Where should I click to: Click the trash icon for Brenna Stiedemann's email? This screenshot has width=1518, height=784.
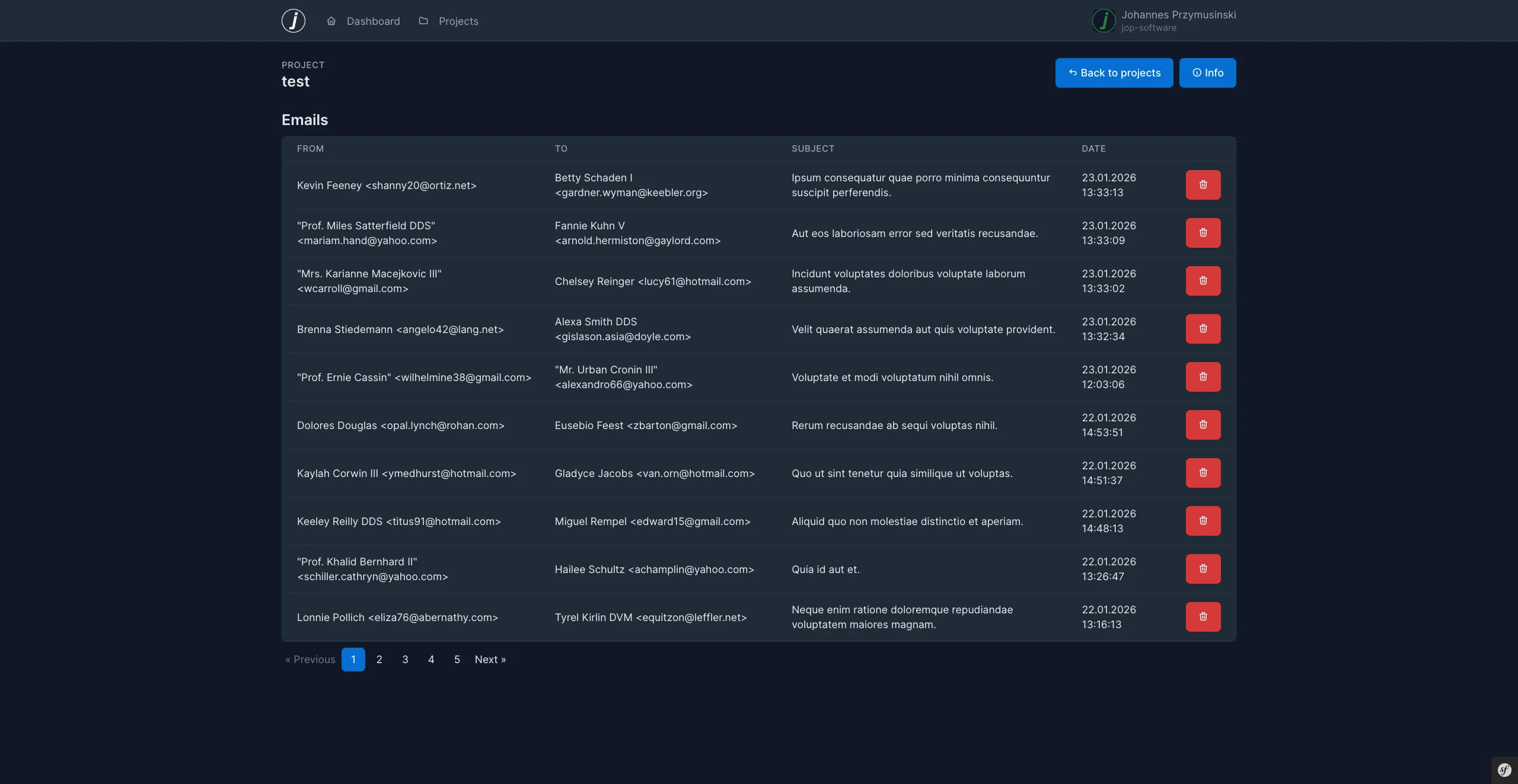(1203, 329)
